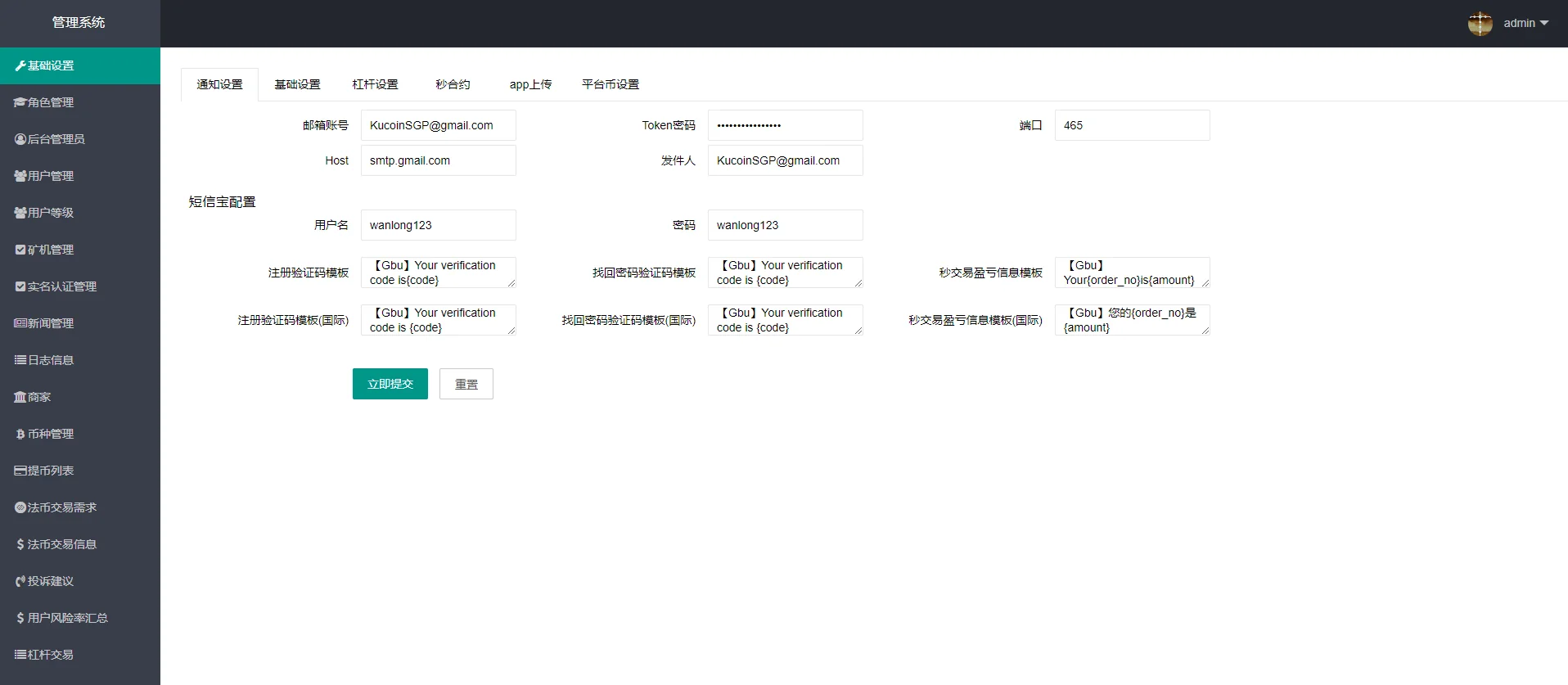This screenshot has width=1568, height=685.
Task: Click the wrench icon beside 基础设置
Action: [20, 65]
